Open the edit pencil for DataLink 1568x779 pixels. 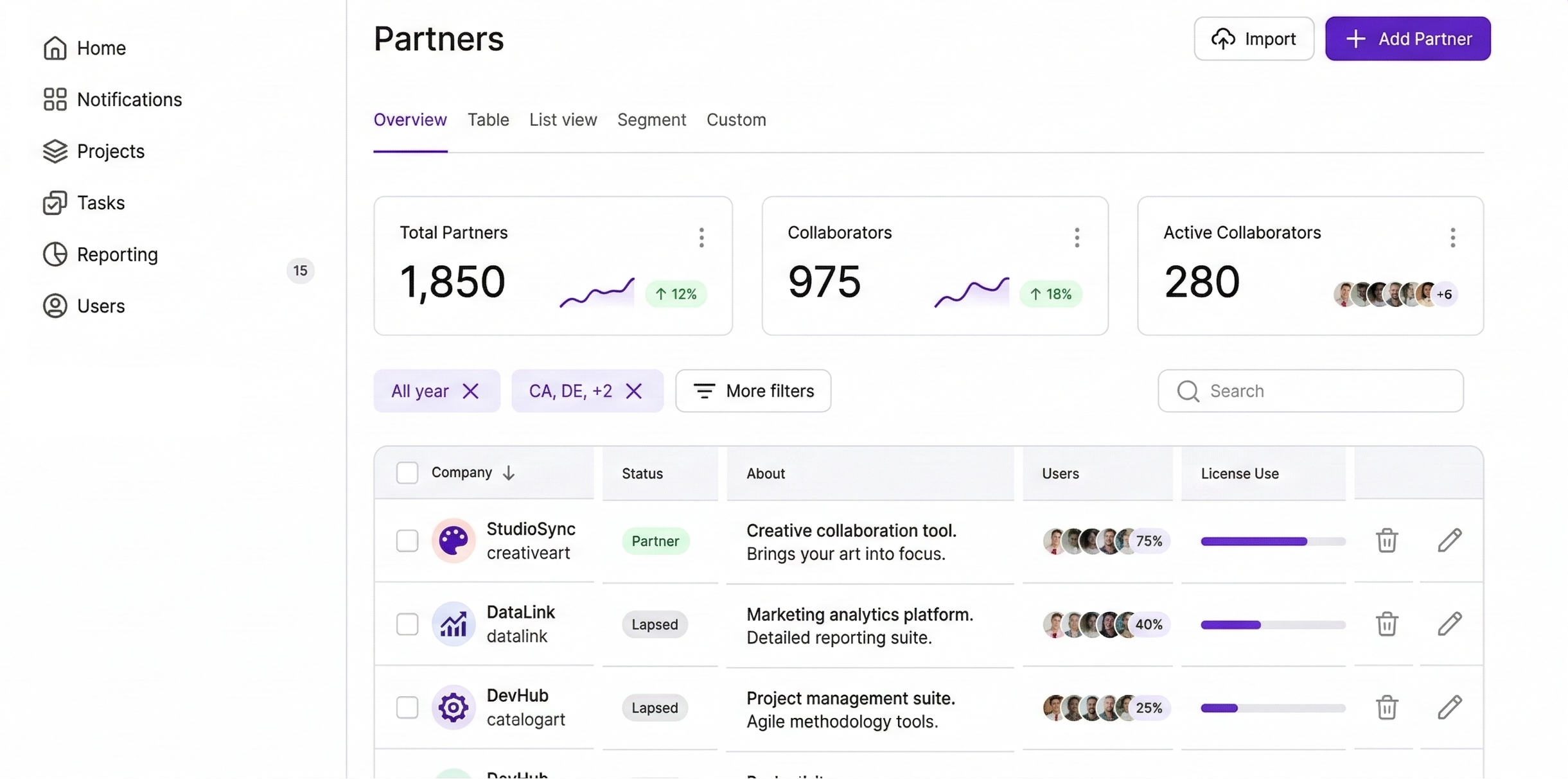pyautogui.click(x=1450, y=624)
